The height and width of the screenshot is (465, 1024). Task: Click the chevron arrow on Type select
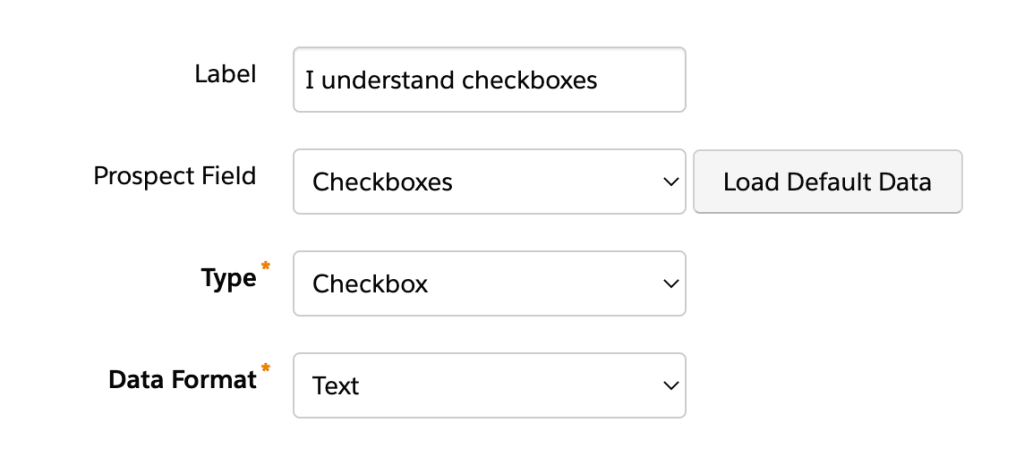[x=671, y=284]
